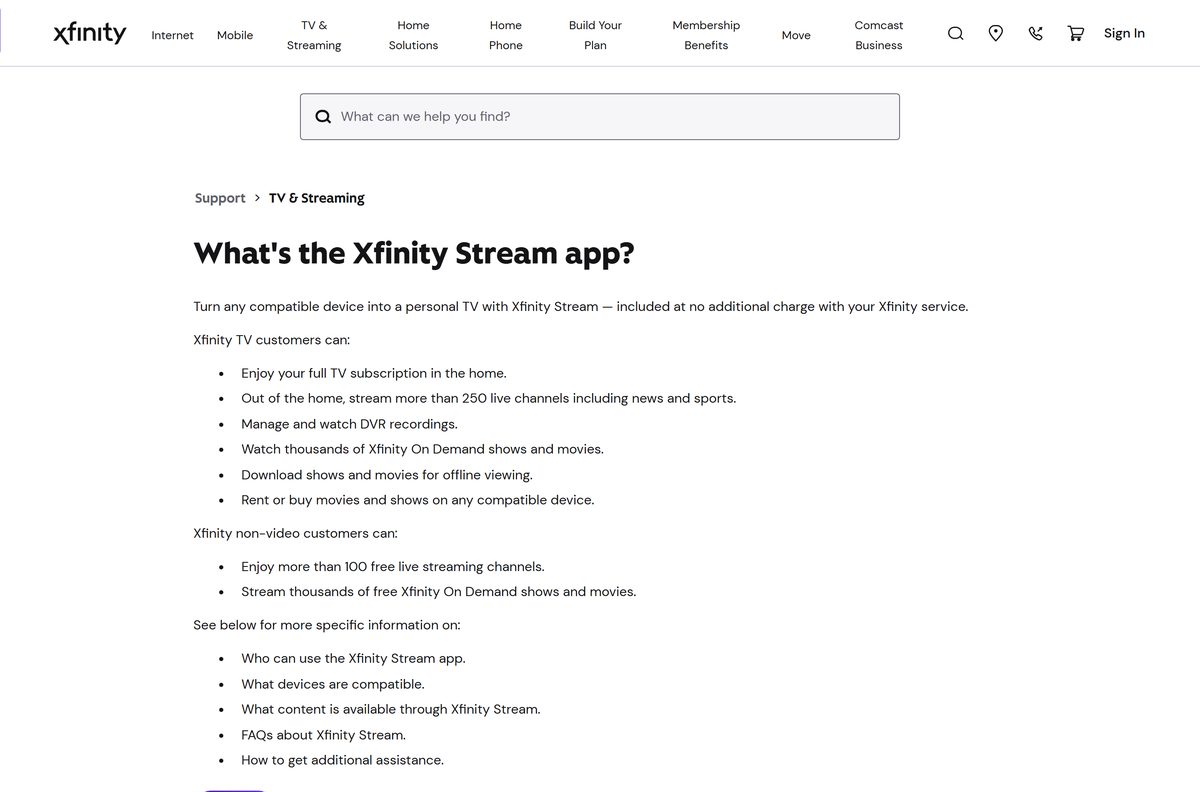Focus the 'What can we help you find?' field
The image size is (1200, 792).
[x=600, y=116]
